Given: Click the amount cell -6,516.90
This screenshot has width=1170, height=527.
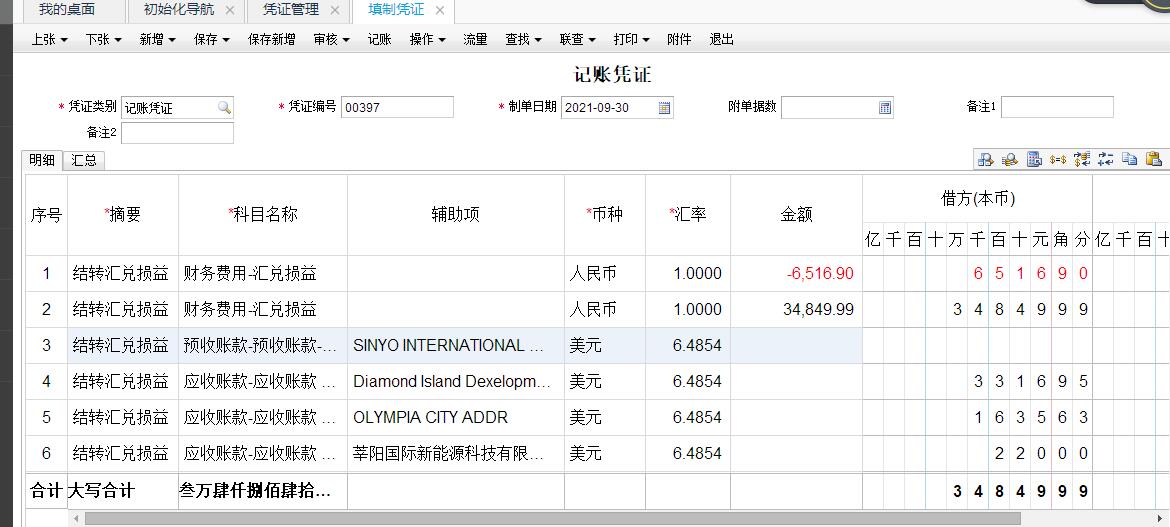Looking at the screenshot, I should coord(796,273).
